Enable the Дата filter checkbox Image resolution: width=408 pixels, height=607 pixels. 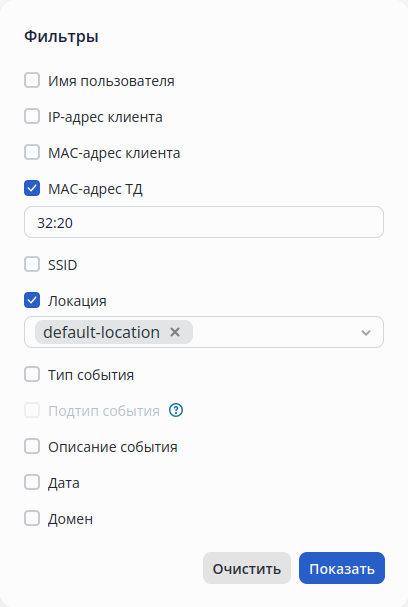click(x=32, y=482)
